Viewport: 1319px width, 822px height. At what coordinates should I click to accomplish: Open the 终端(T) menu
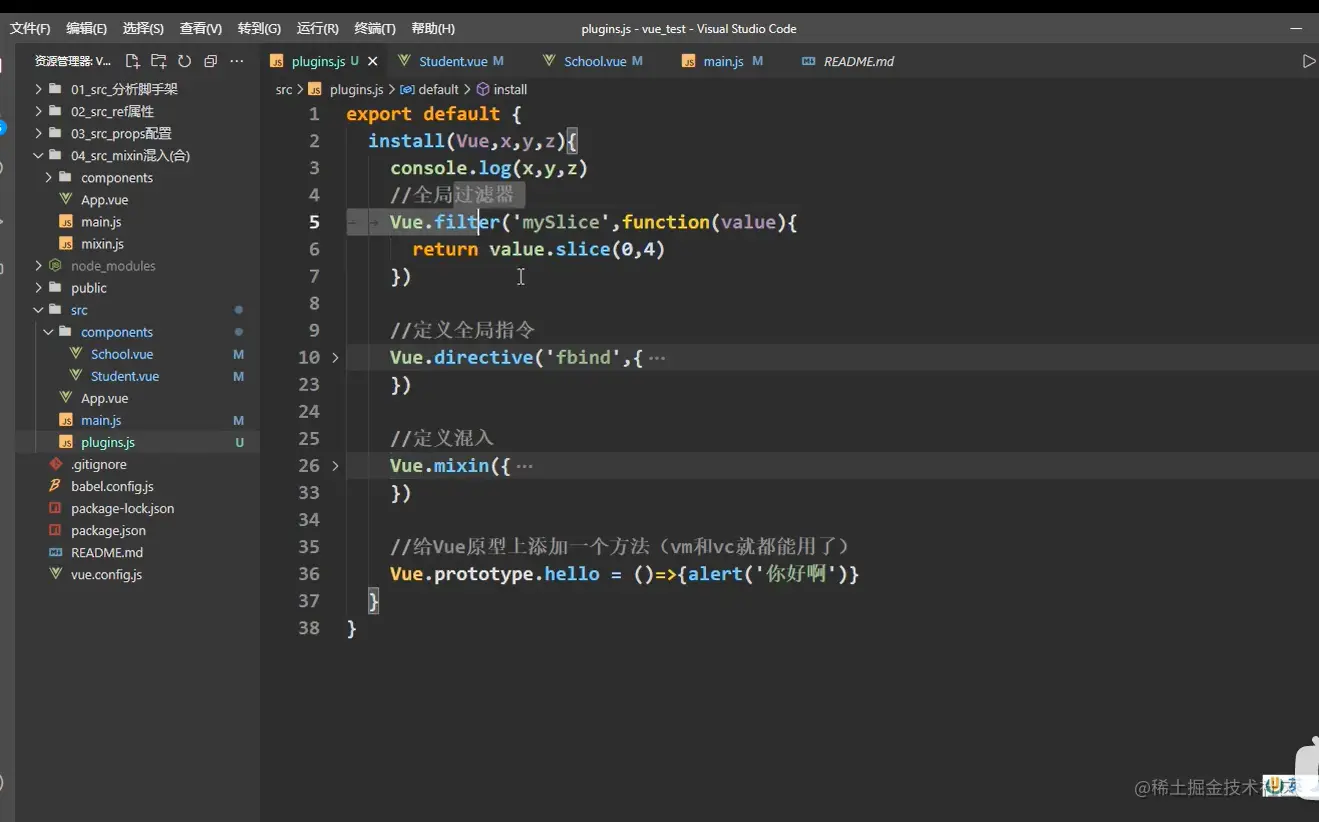[375, 28]
